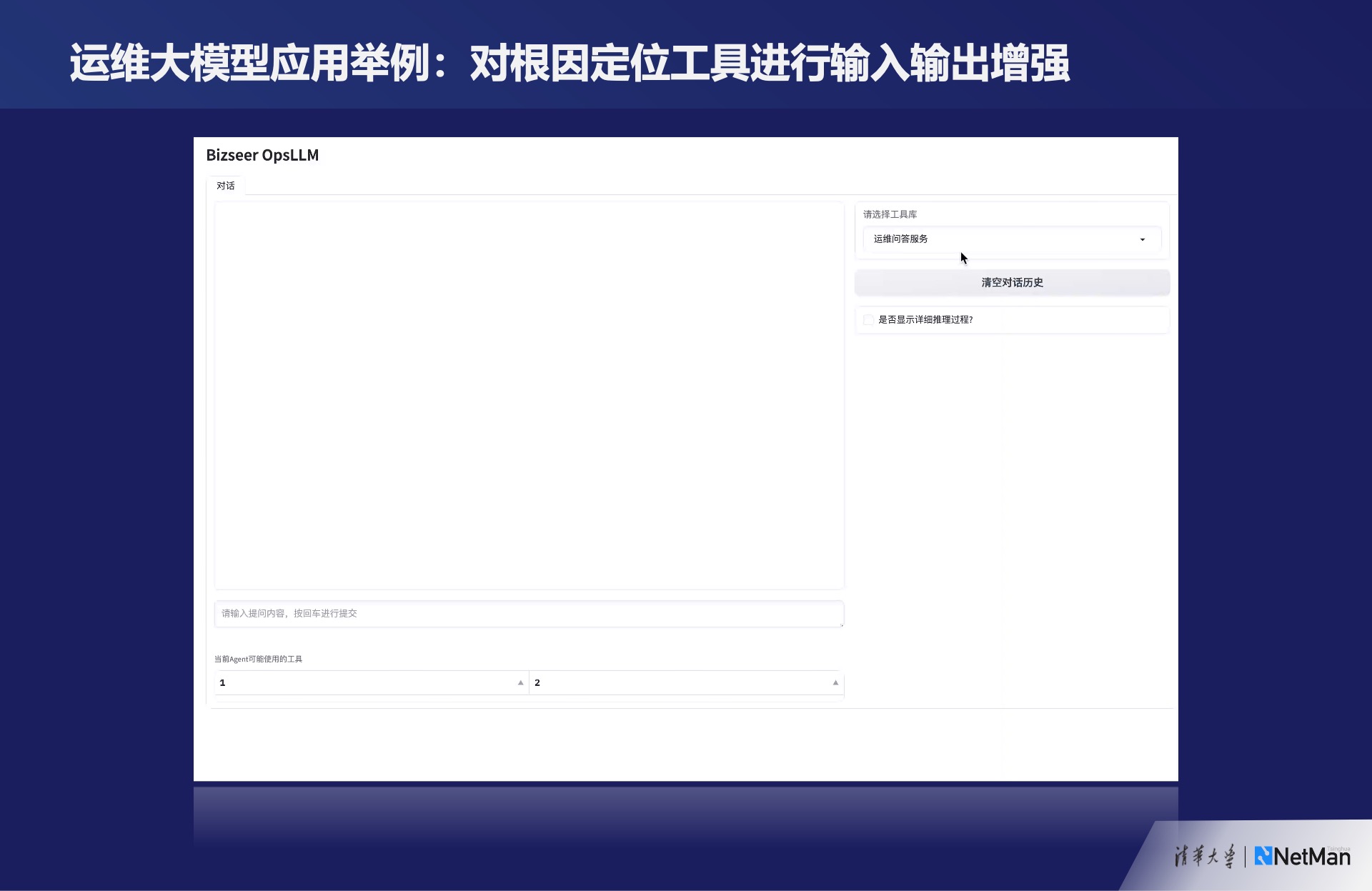Click the 是否显示详细推理过程? label text
Image resolution: width=1372 pixels, height=891 pixels.
pos(925,320)
